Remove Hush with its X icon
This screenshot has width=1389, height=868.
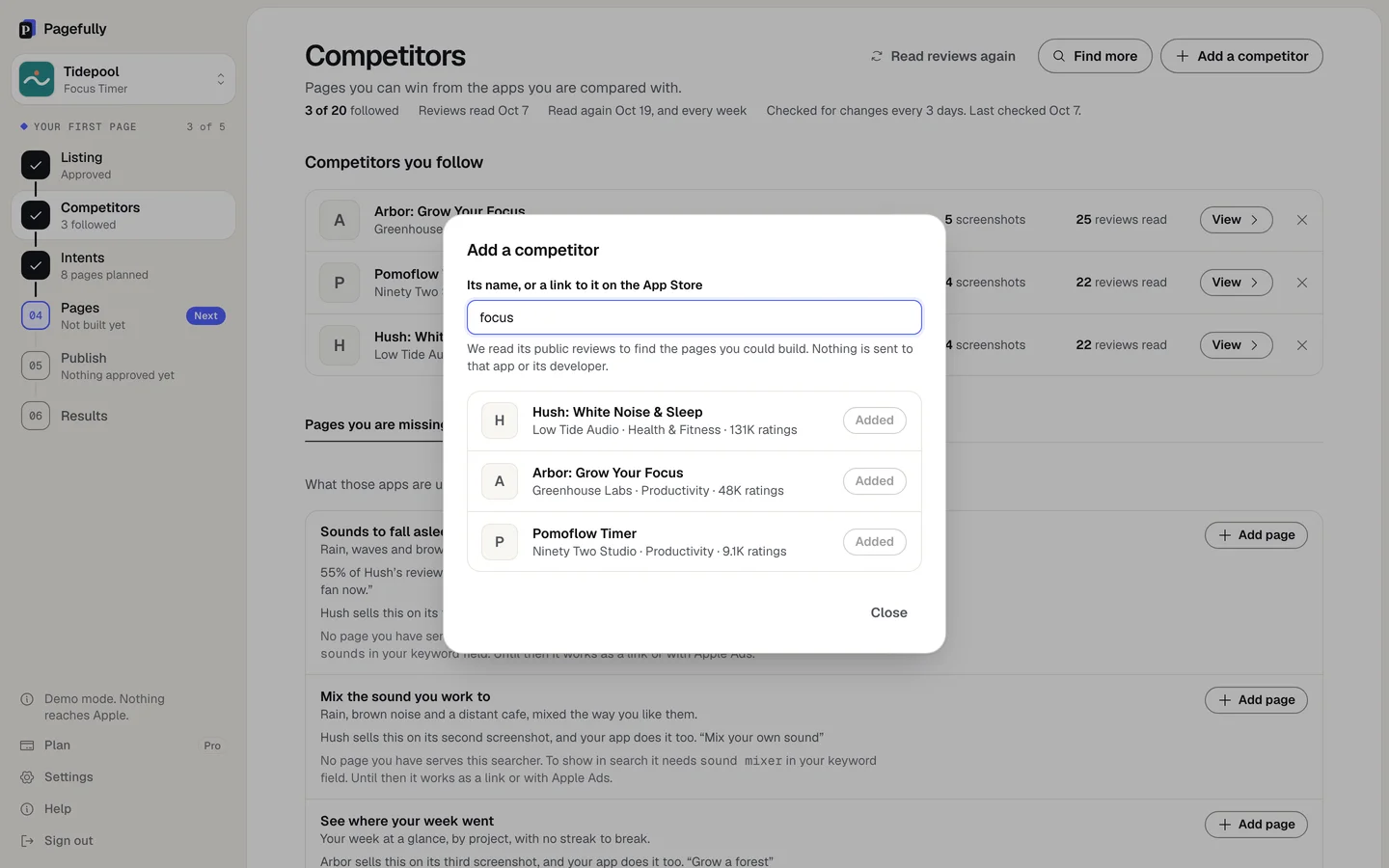(x=1302, y=345)
